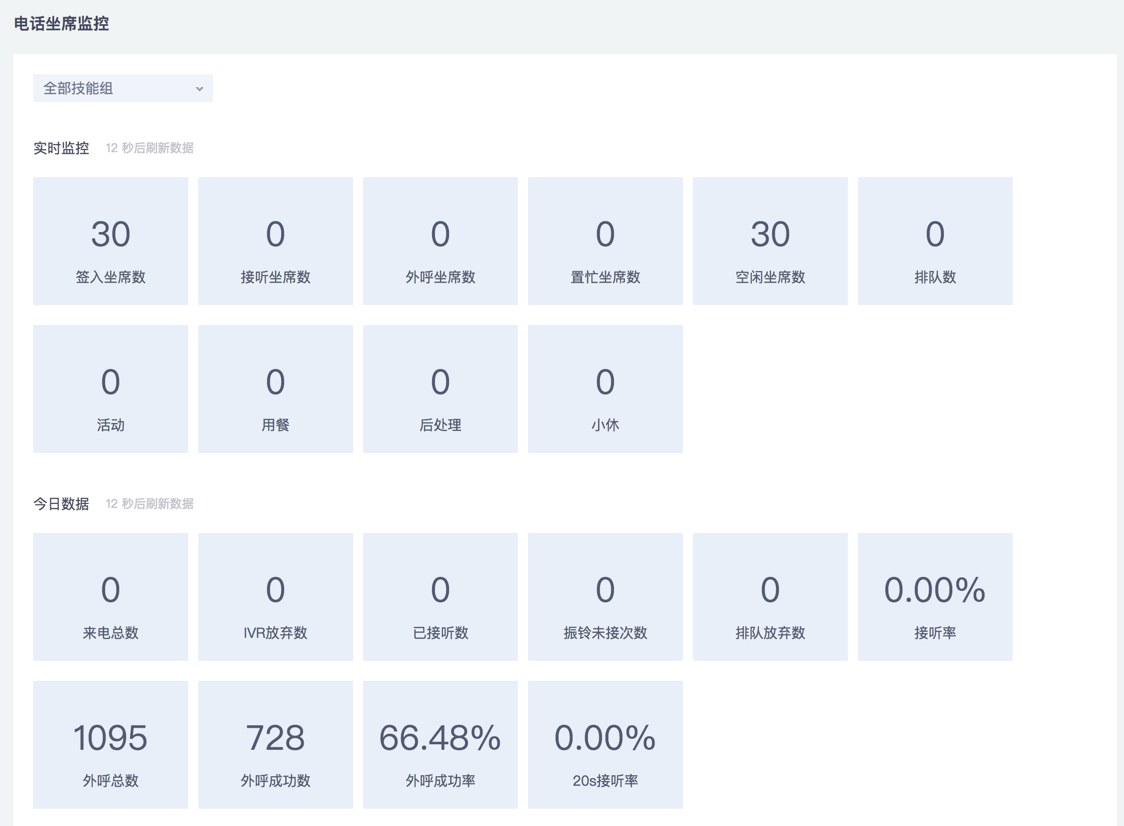This screenshot has width=1124, height=826.
Task: Click the 后处理 status tile
Action: click(x=440, y=389)
